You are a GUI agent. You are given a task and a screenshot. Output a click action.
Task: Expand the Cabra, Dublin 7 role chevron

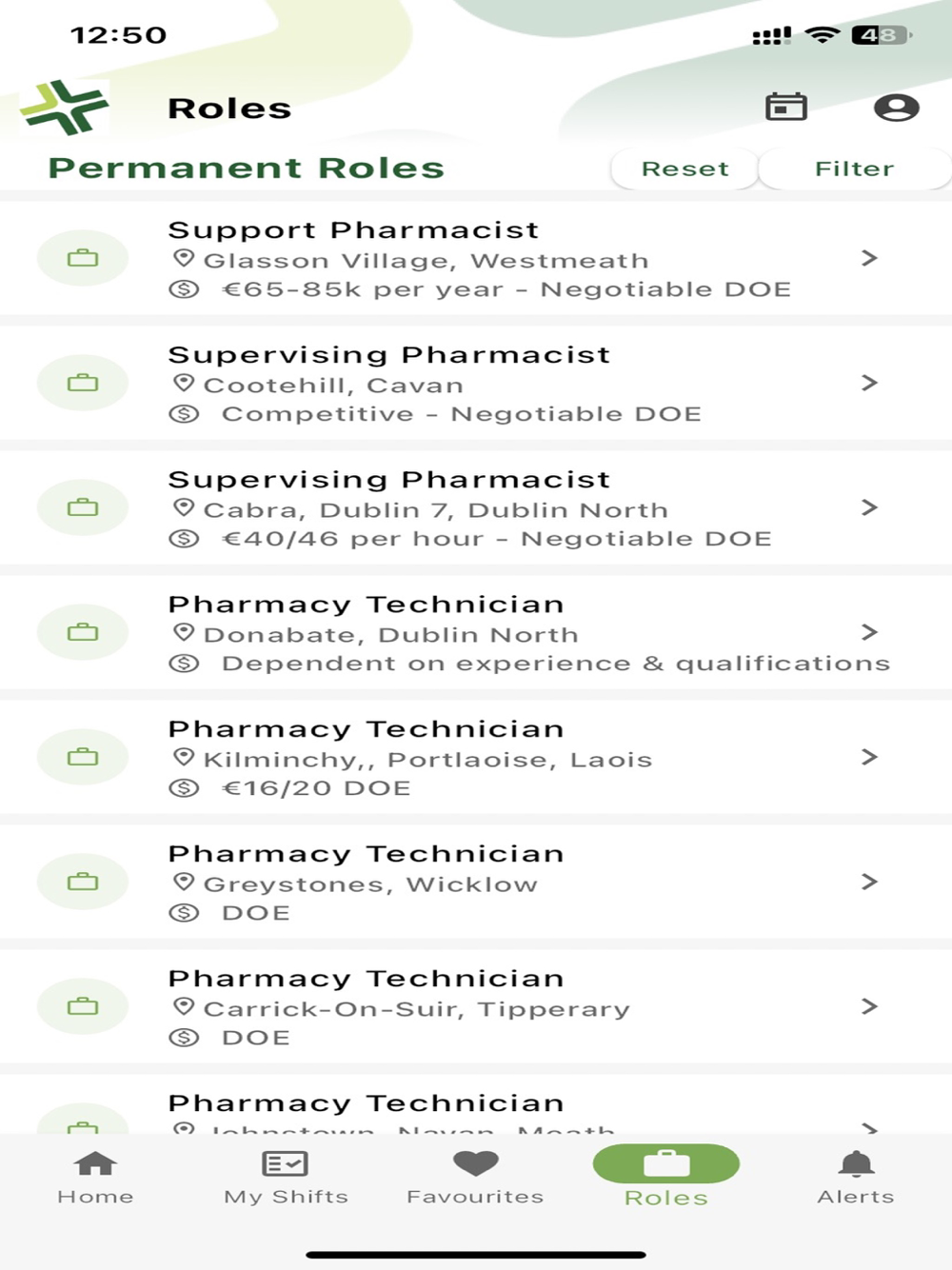(x=868, y=507)
